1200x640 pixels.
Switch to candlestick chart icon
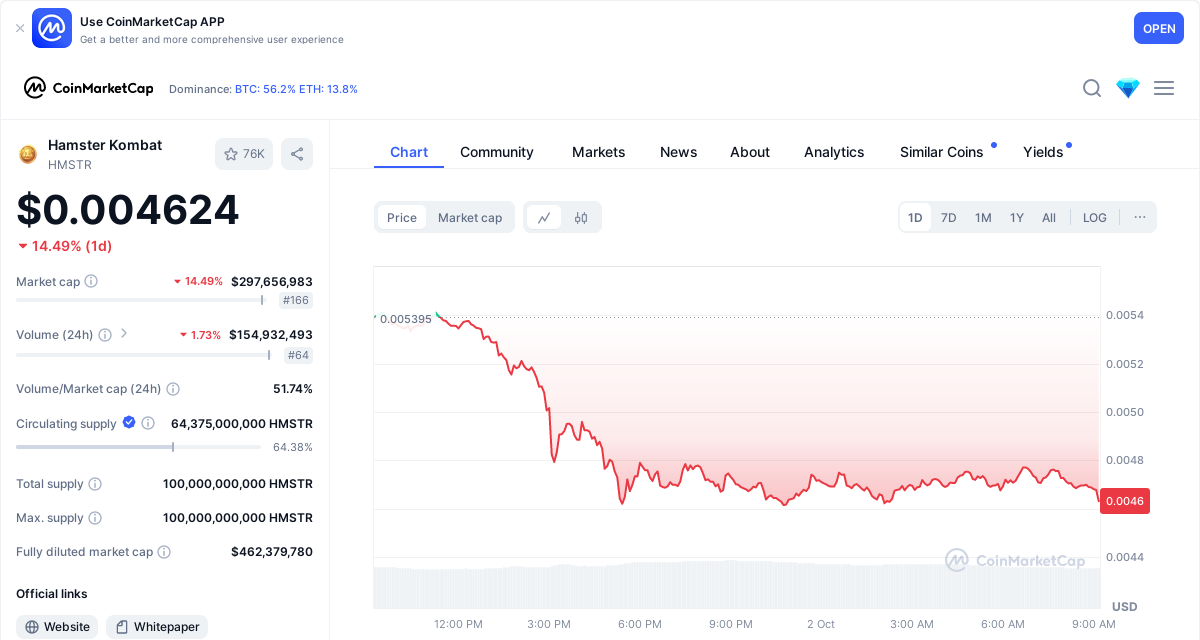click(581, 217)
